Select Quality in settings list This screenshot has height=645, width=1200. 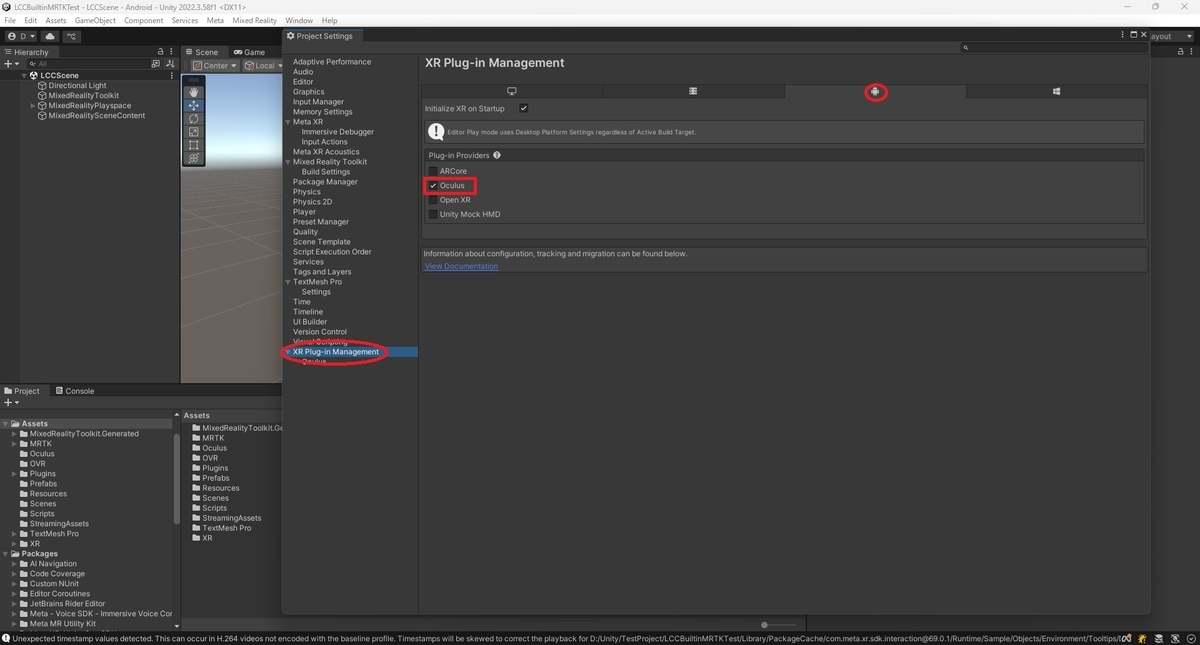305,232
